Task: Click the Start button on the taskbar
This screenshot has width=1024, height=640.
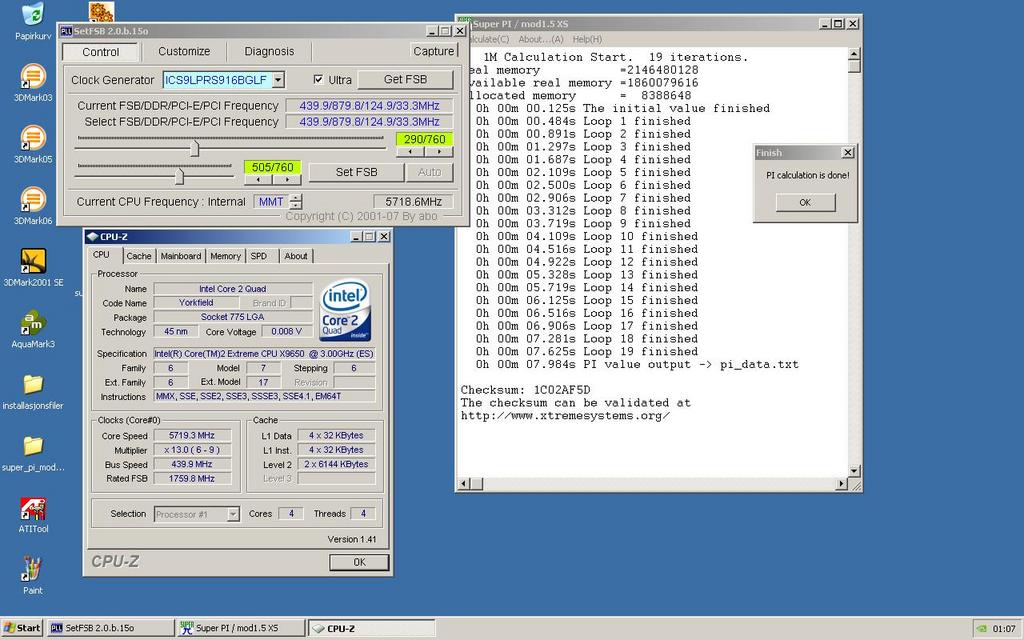Action: (x=22, y=628)
